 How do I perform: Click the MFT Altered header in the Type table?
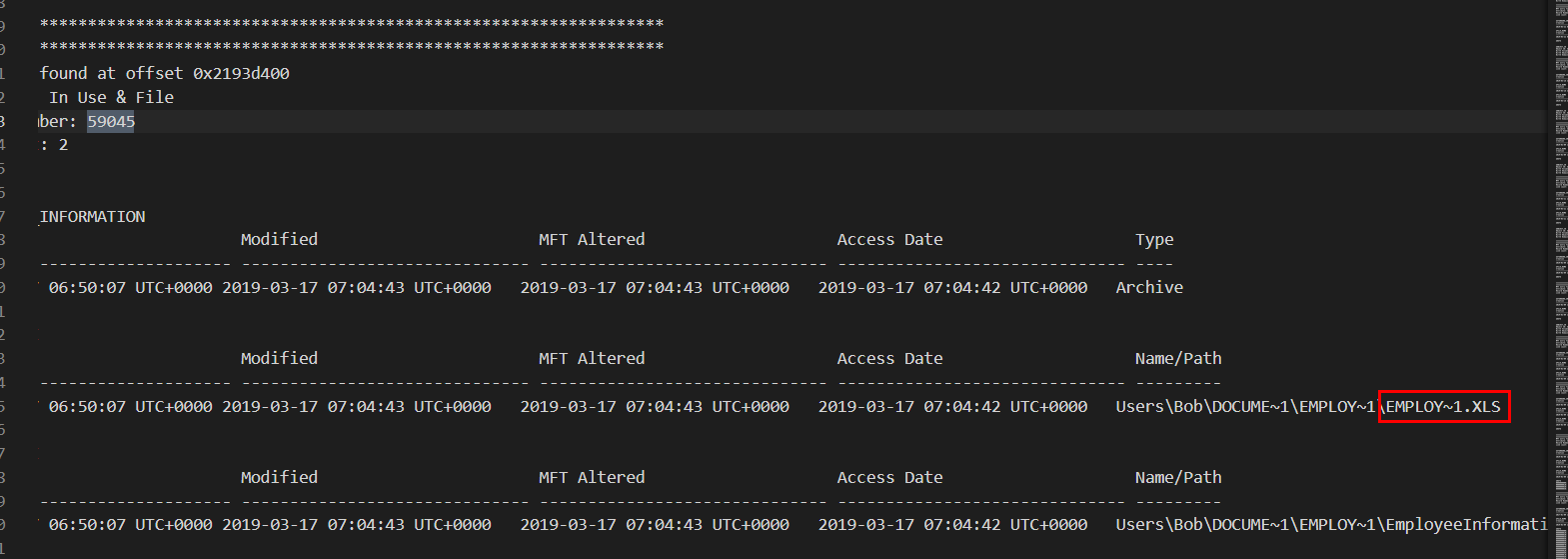pos(592,239)
